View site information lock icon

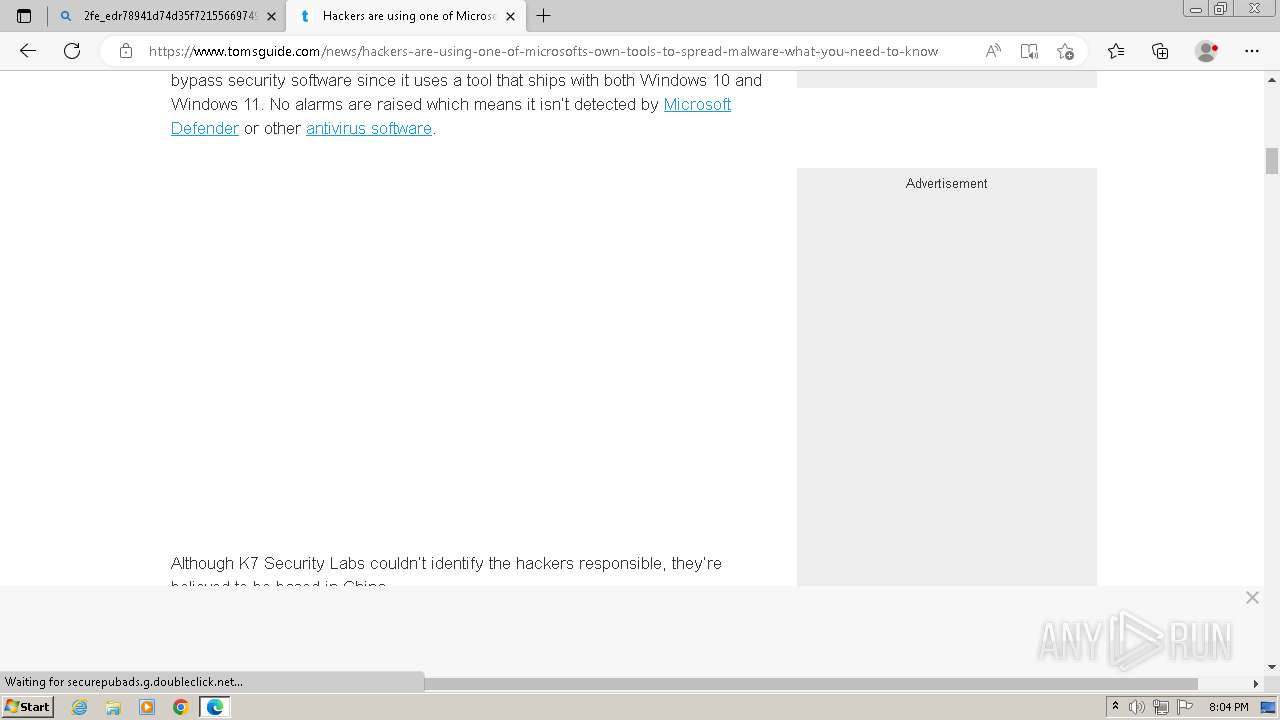pos(126,51)
